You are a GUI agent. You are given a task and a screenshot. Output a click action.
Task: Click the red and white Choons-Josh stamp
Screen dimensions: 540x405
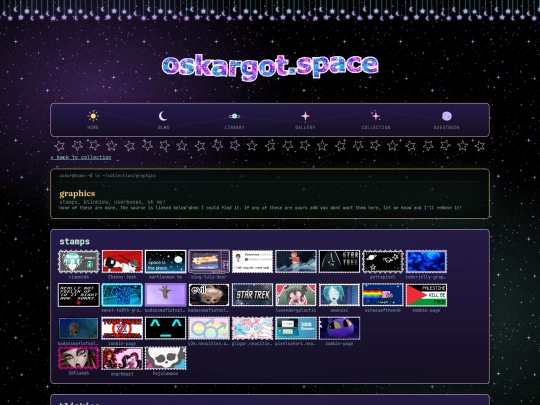tap(122, 262)
